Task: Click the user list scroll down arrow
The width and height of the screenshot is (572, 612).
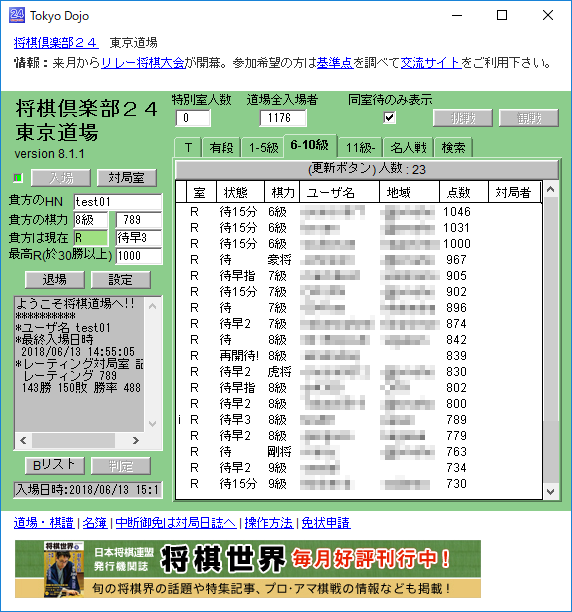Action: pos(551,491)
